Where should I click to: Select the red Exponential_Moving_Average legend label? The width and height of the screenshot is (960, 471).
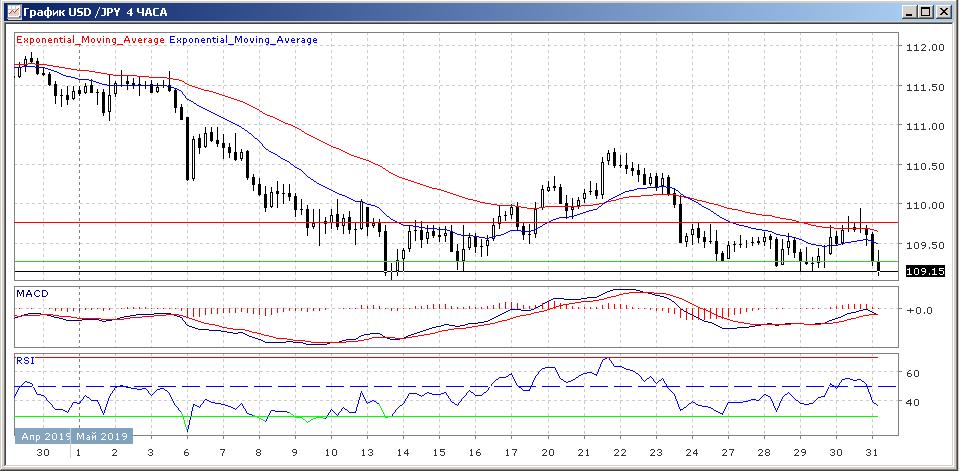click(x=91, y=40)
